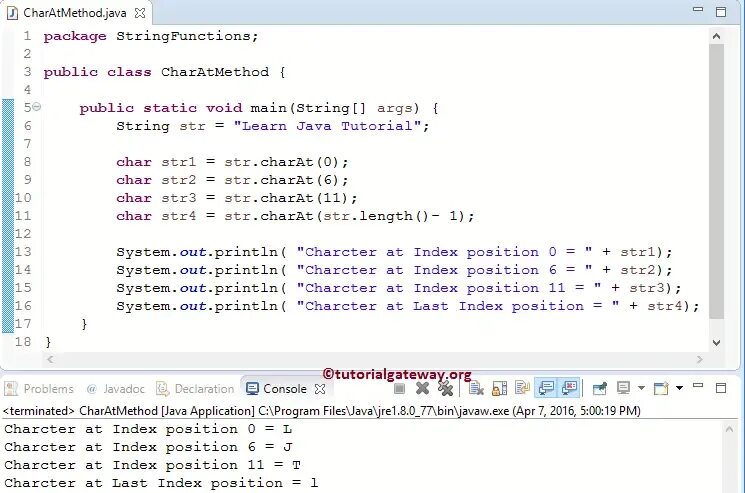Click "package" keyword on line 1
745x493 pixels.
pyautogui.click(x=75, y=37)
